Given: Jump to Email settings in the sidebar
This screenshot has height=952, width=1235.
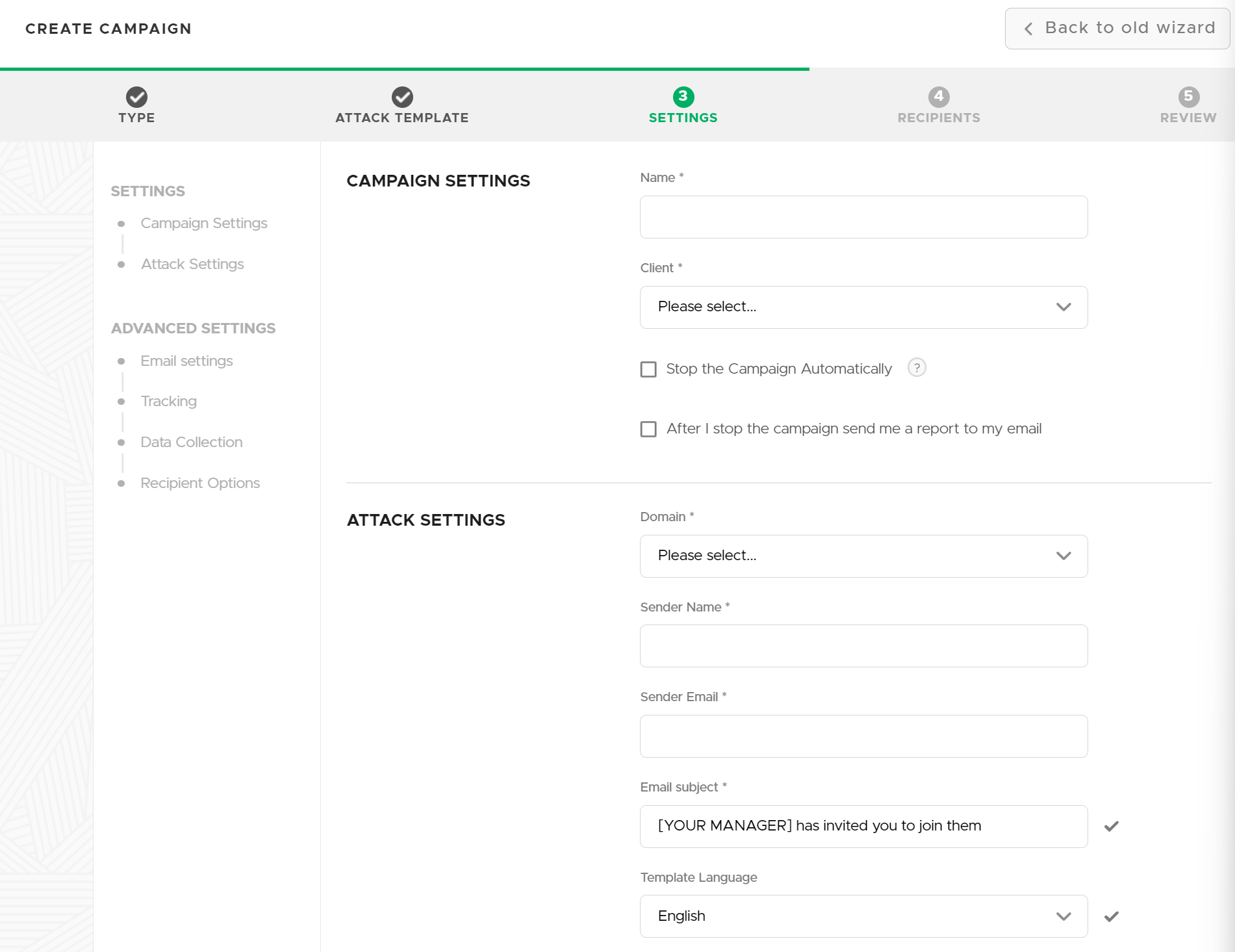Looking at the screenshot, I should click(x=186, y=361).
